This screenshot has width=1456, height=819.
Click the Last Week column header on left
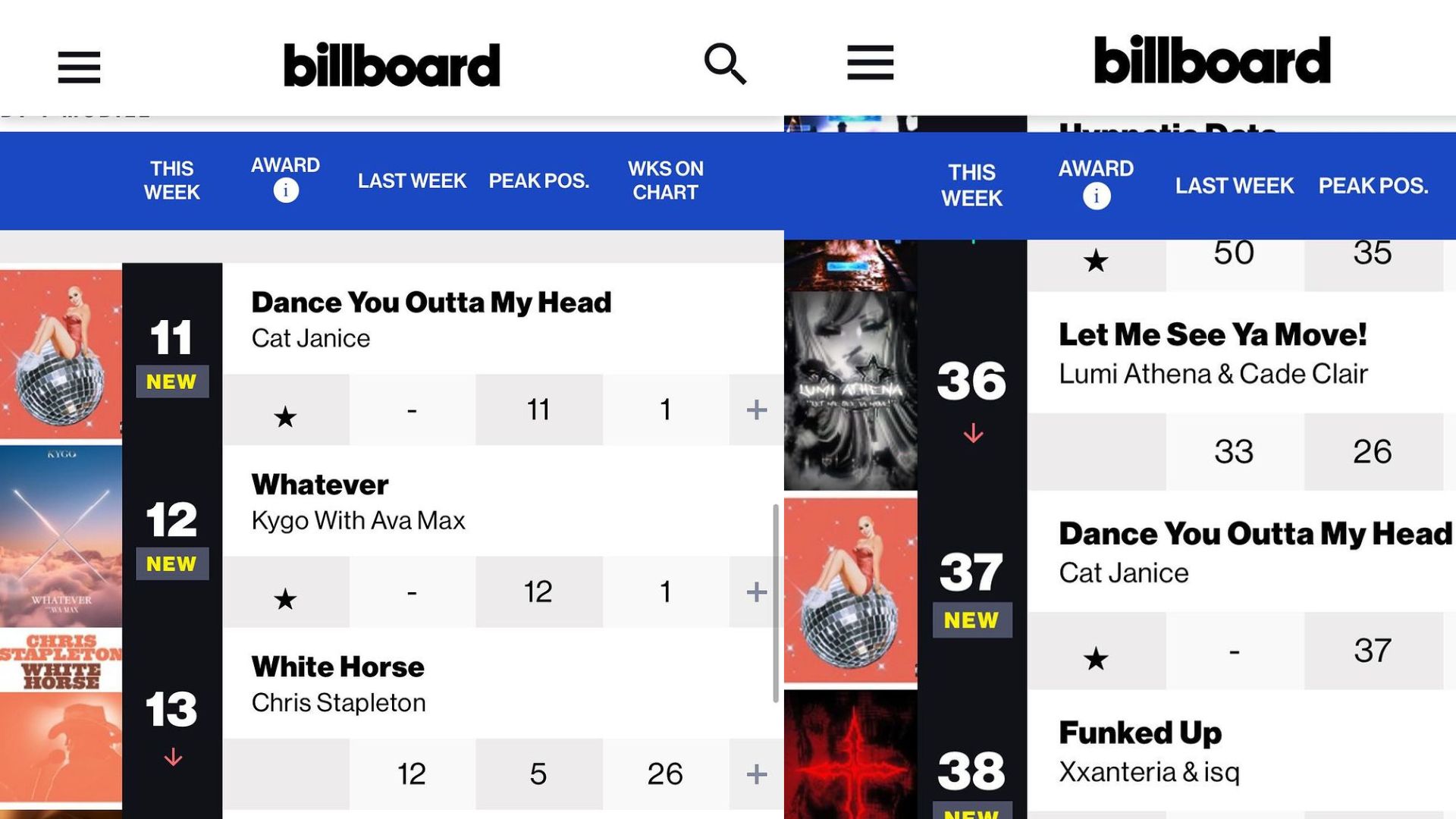click(x=412, y=181)
